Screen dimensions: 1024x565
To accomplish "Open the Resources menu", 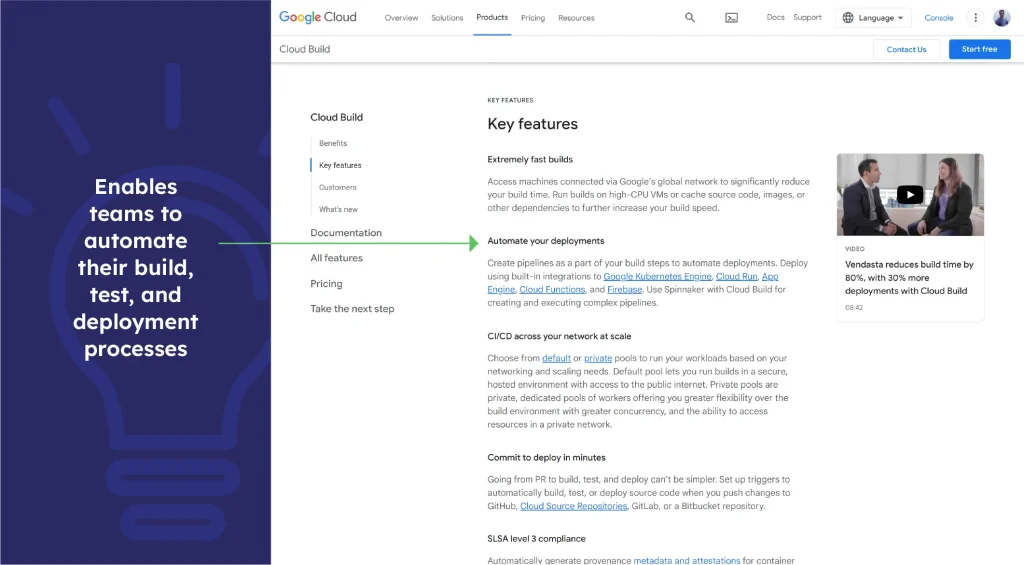I will coord(576,18).
